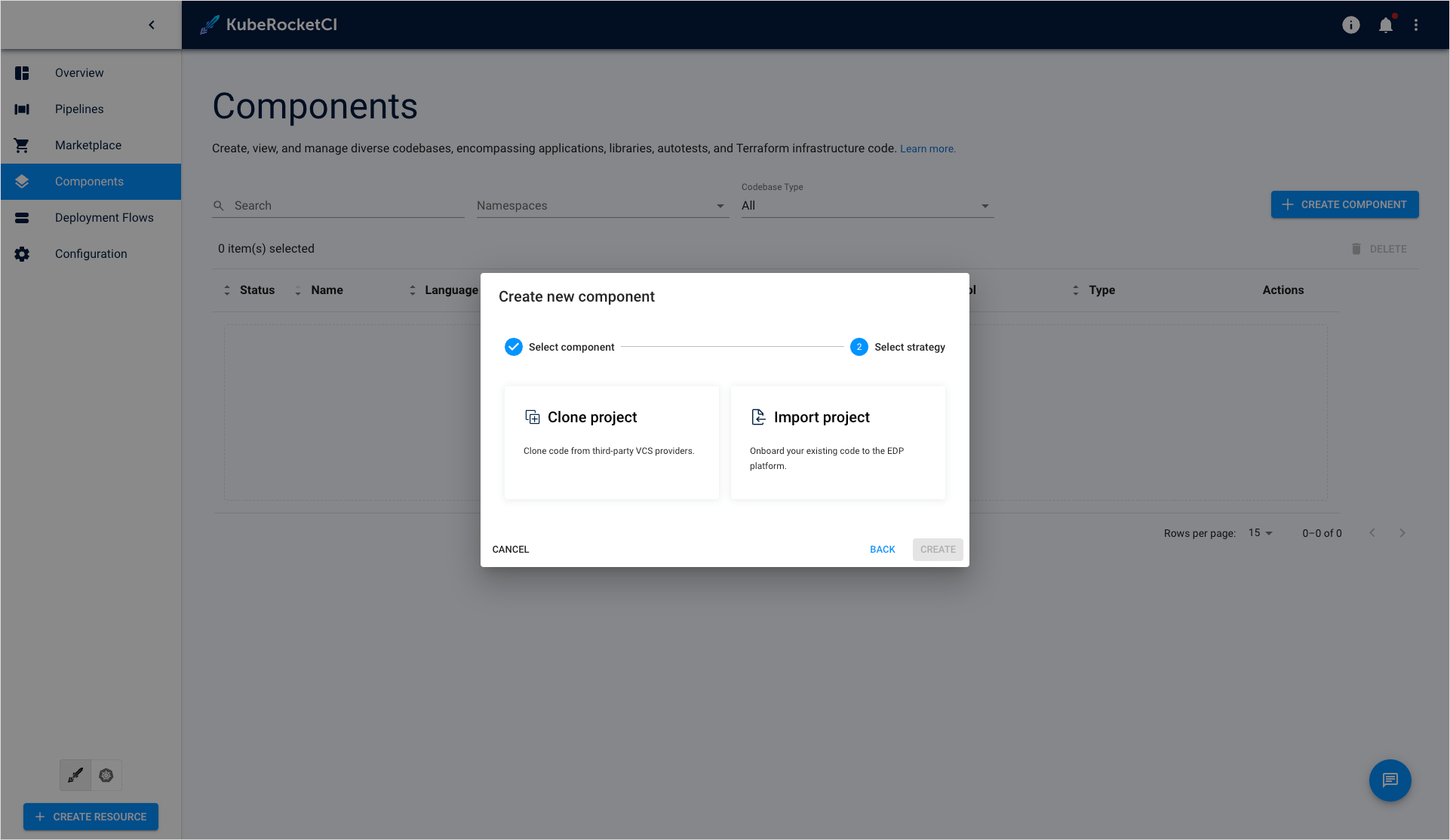
Task: Click the BACK button in dialog
Action: coord(882,550)
